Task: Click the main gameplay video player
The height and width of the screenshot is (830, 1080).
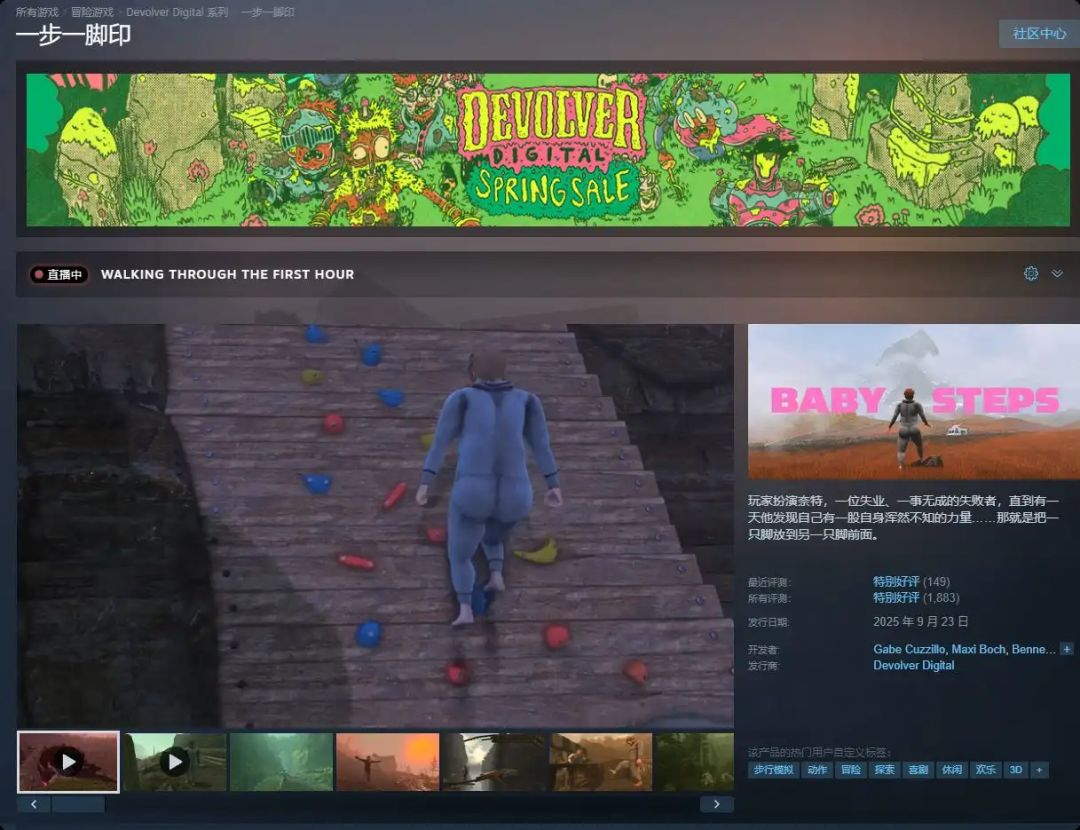Action: coord(375,525)
